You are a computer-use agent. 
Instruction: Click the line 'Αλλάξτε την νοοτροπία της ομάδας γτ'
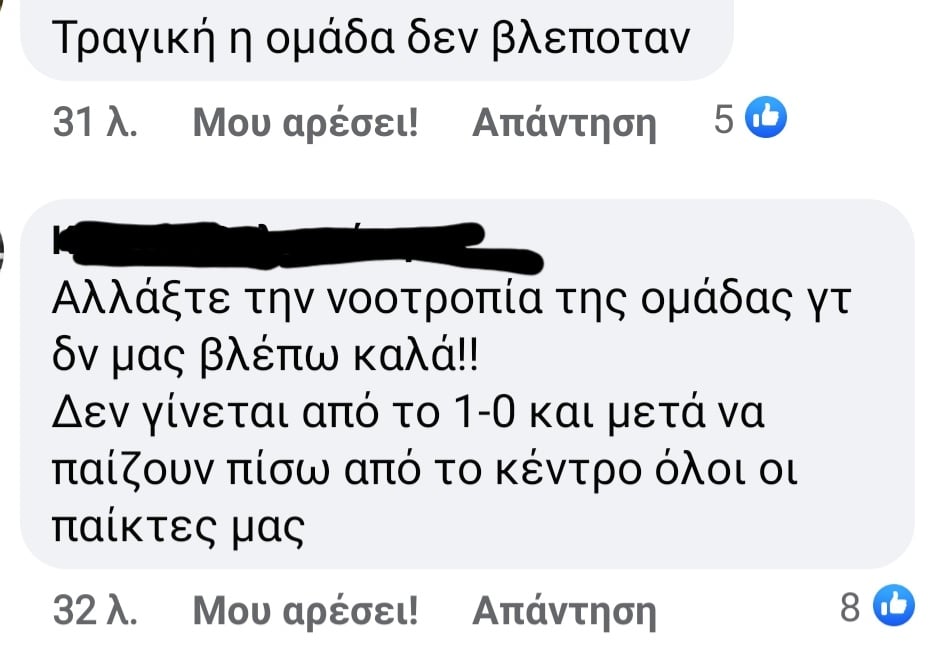pyautogui.click(x=451, y=301)
